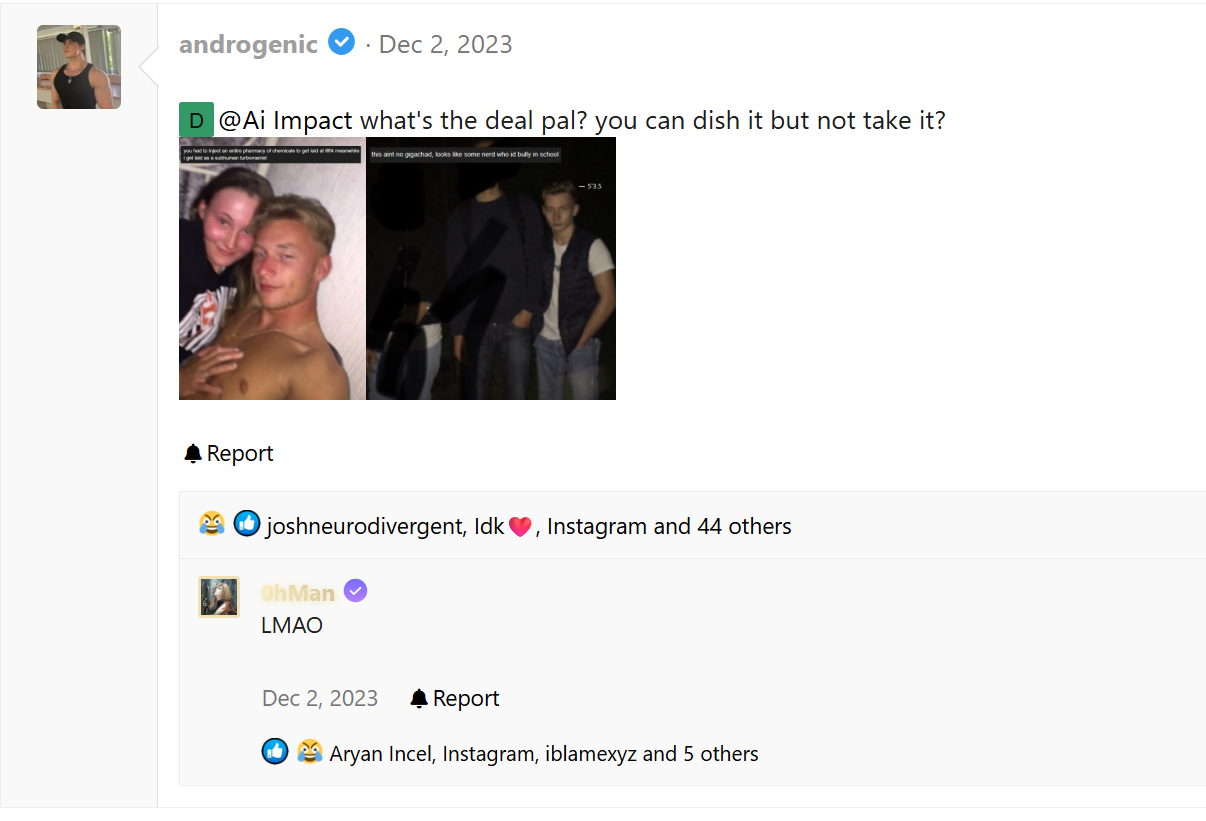Screen dimensions: 1206x821
Task: Click 0hMan's purple verified badge
Action: (355, 591)
